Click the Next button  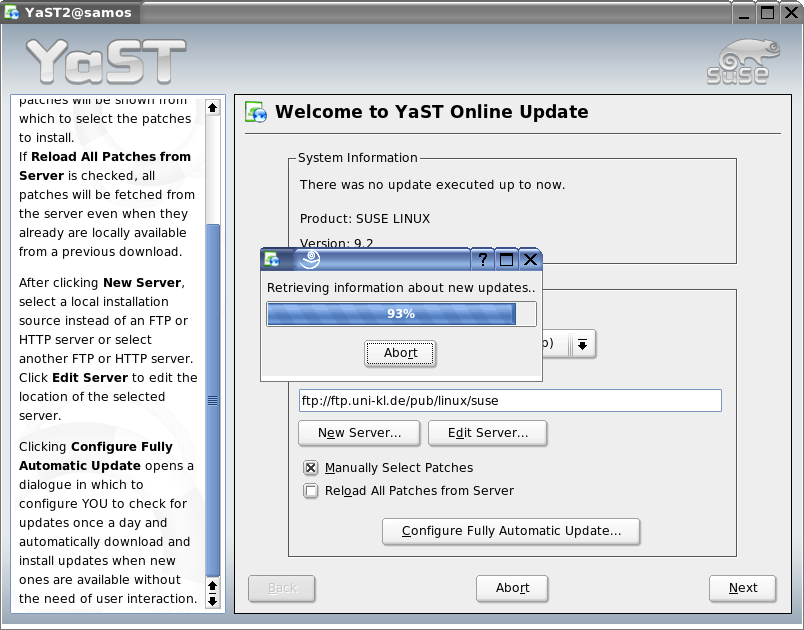tap(742, 588)
